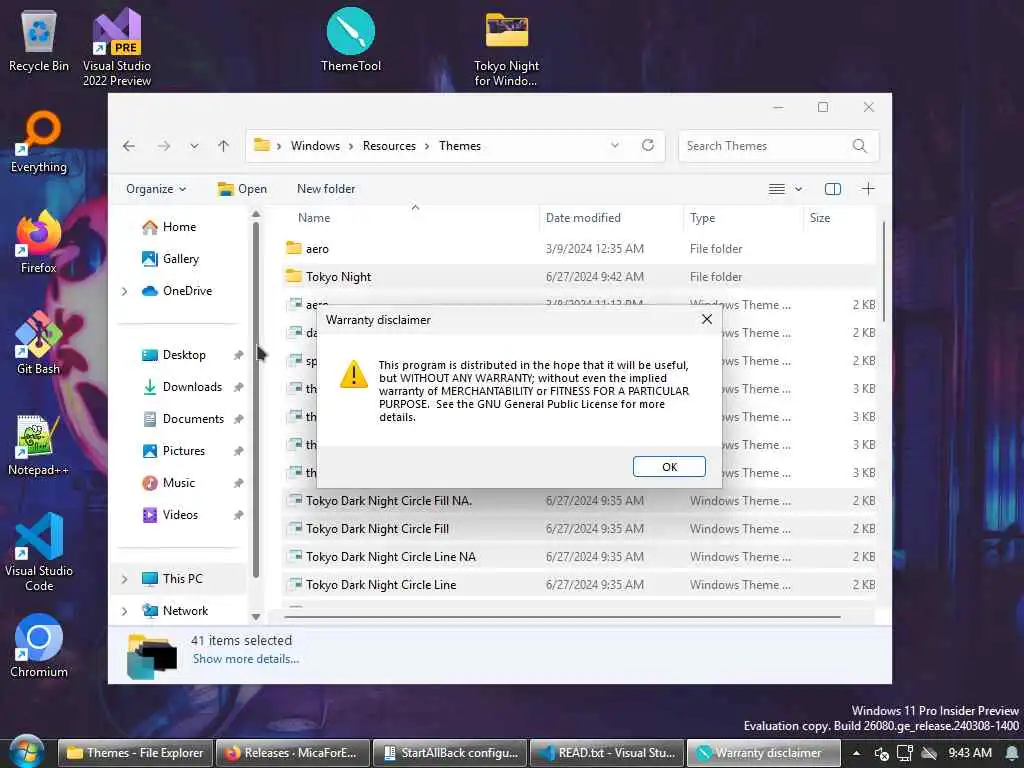
Task: Close the Warranty disclaimer dialog
Action: pyautogui.click(x=707, y=319)
